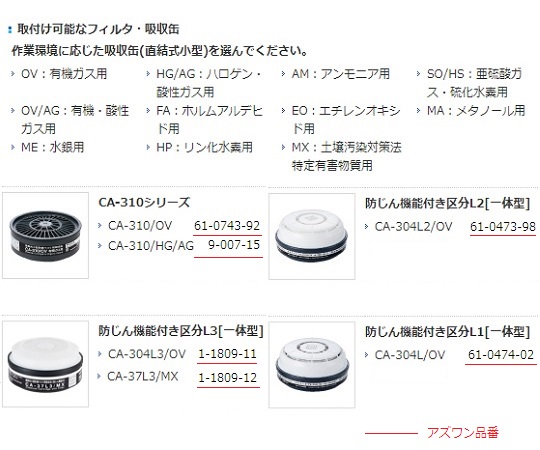Click the arrow beside OV：有機ガス用
The image size is (540, 450).
(x=13, y=73)
